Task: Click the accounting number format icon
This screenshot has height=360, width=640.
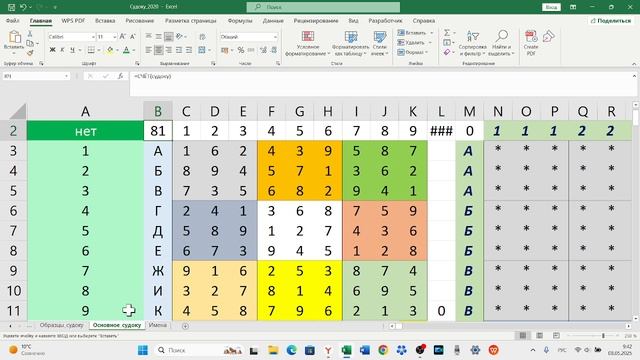Action: click(224, 50)
